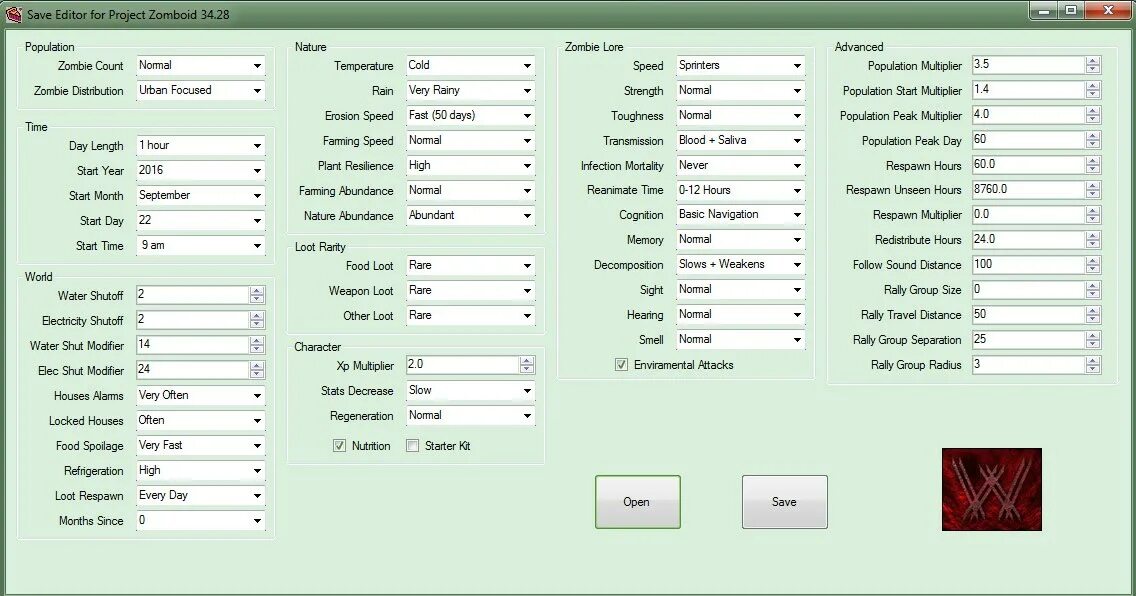
Task: Click the Population Peak Day stepper
Action: click(1093, 140)
